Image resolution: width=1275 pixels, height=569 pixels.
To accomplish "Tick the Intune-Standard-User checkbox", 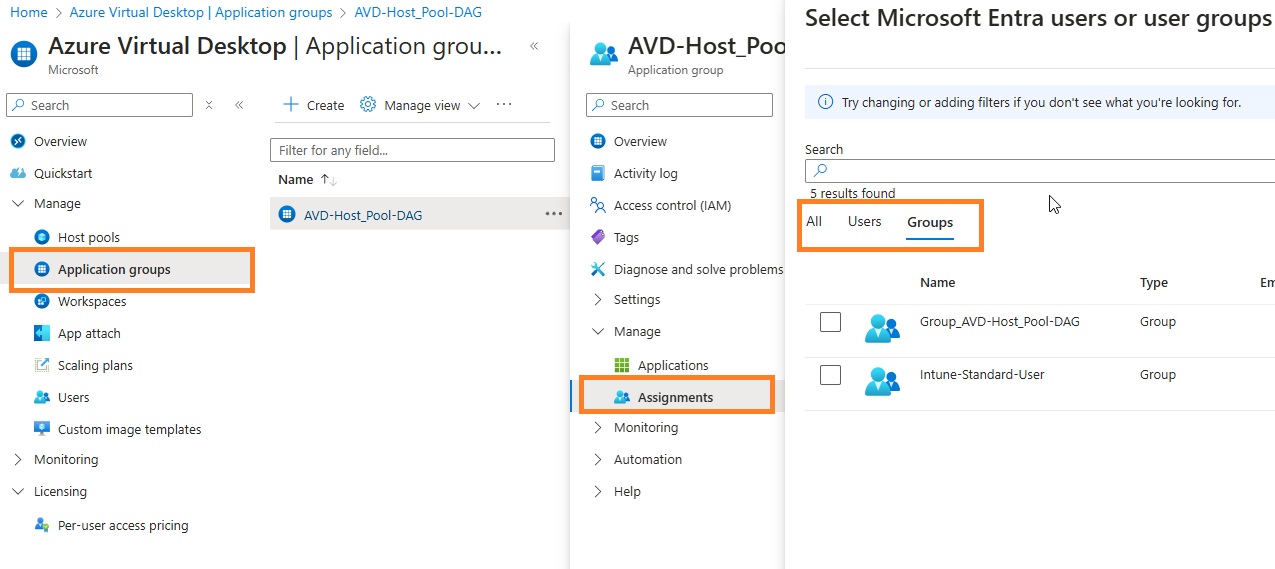I will click(830, 375).
